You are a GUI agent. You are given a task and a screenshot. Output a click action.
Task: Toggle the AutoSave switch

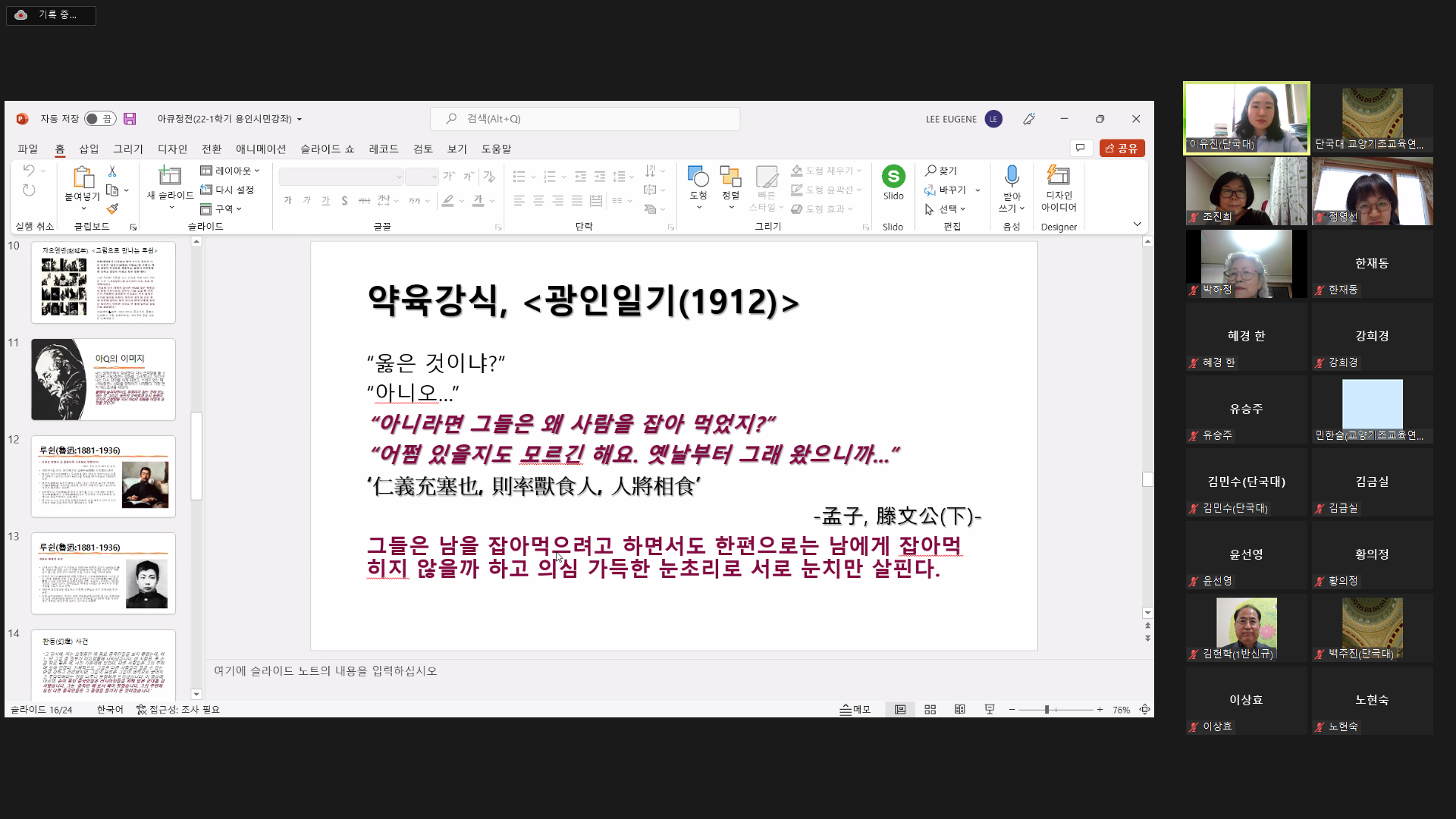[x=99, y=119]
